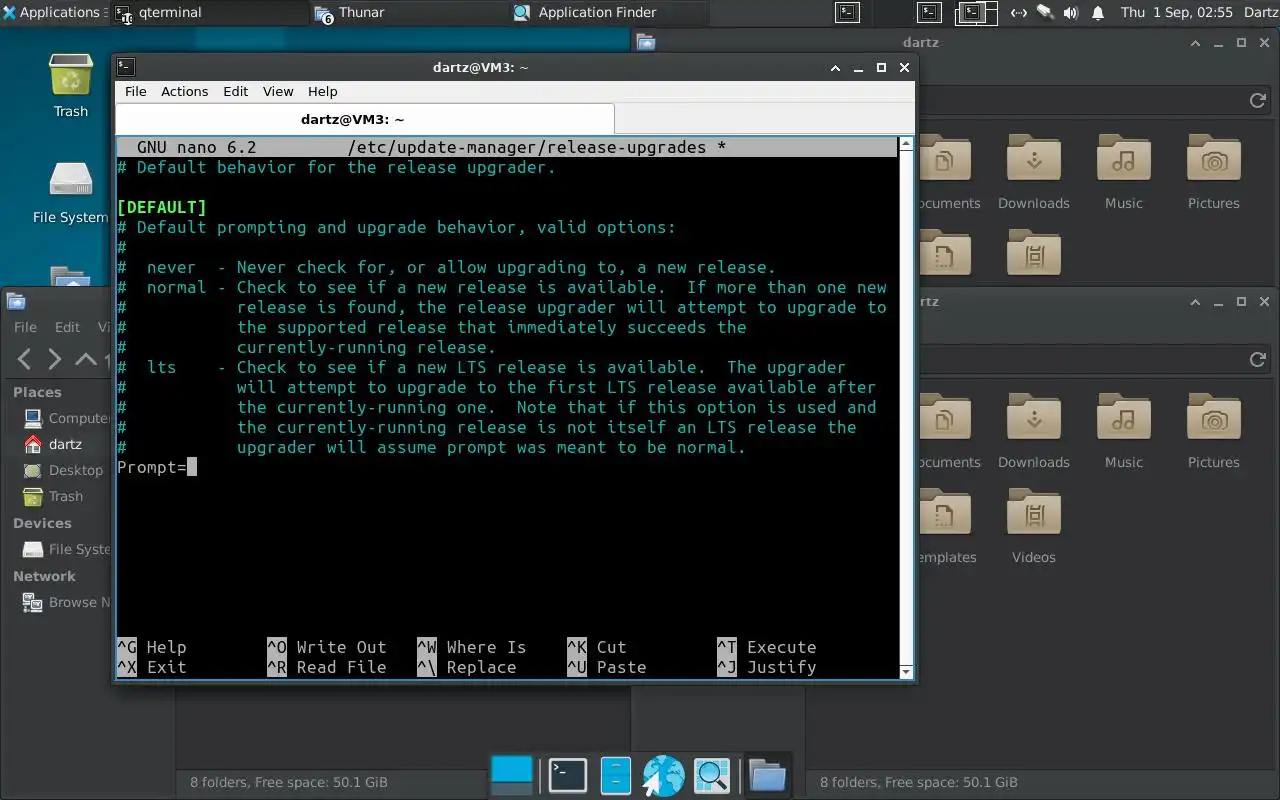Open the volume speaker tray icon
The image size is (1280, 800).
tap(1071, 13)
